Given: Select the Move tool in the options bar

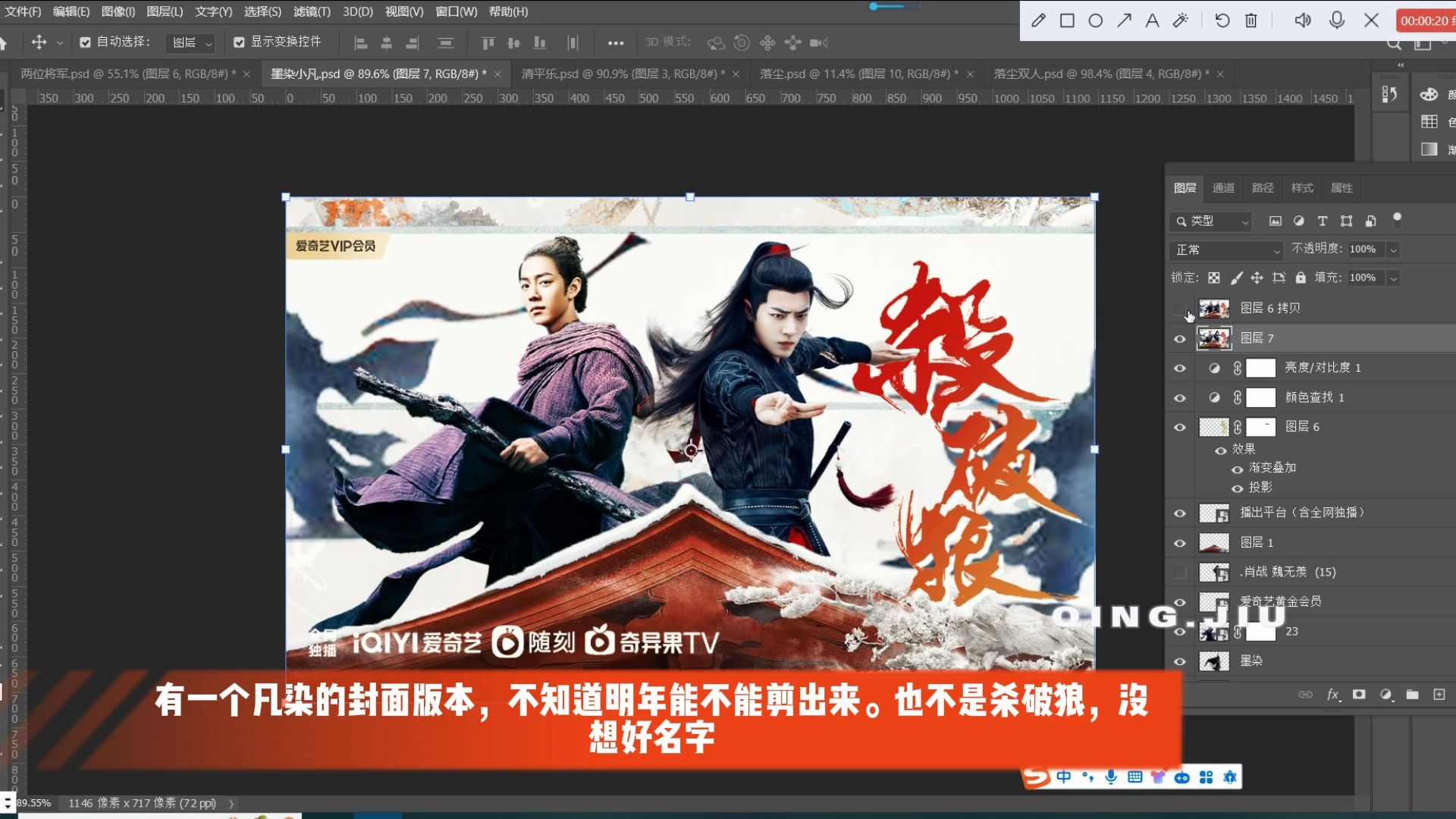Looking at the screenshot, I should (39, 42).
